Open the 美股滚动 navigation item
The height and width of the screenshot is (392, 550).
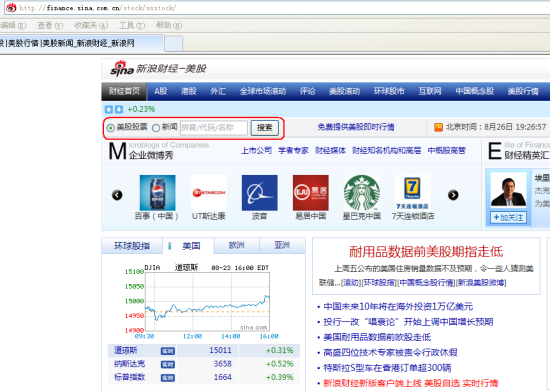click(x=344, y=91)
